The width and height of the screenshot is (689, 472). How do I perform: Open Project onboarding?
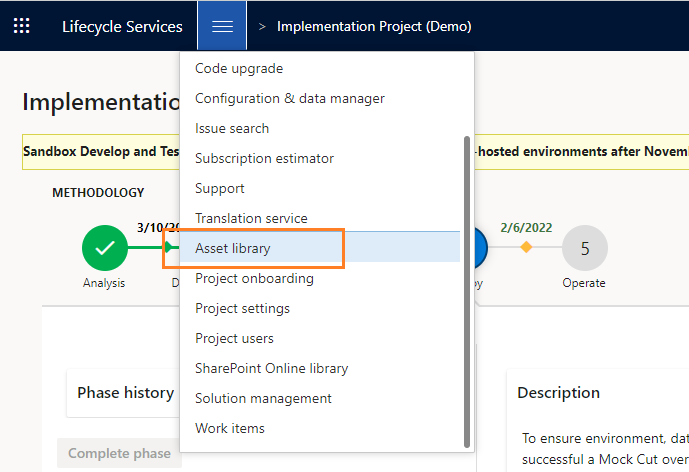pyautogui.click(x=254, y=278)
